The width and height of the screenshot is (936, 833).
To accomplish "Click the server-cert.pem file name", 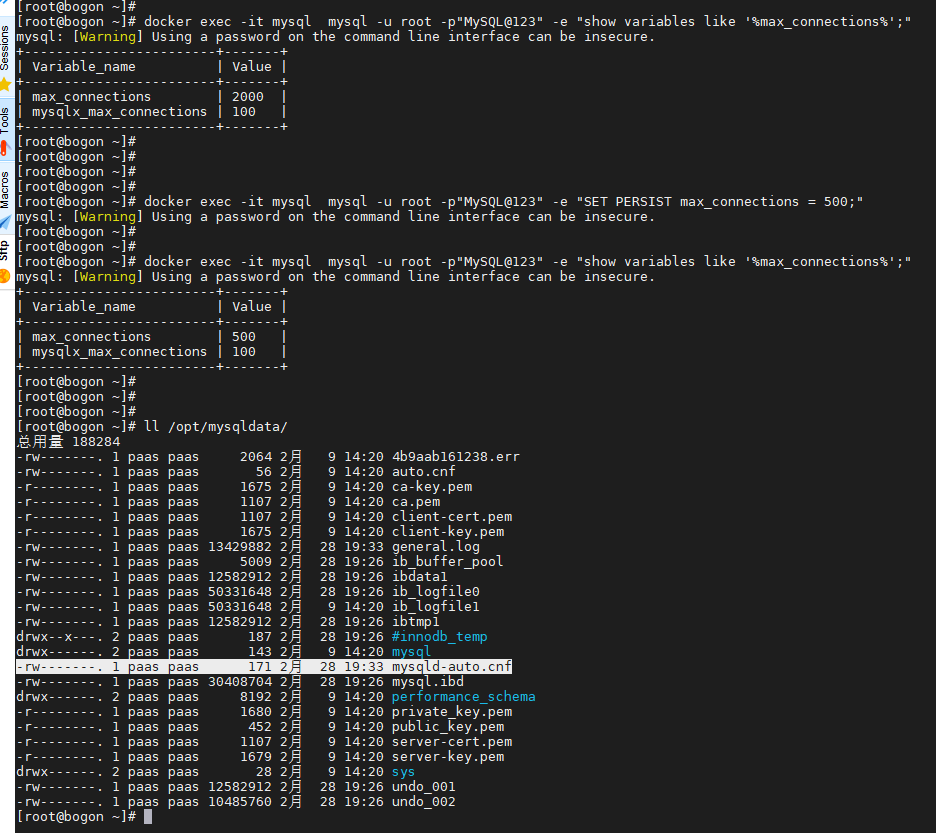I will click(x=452, y=742).
